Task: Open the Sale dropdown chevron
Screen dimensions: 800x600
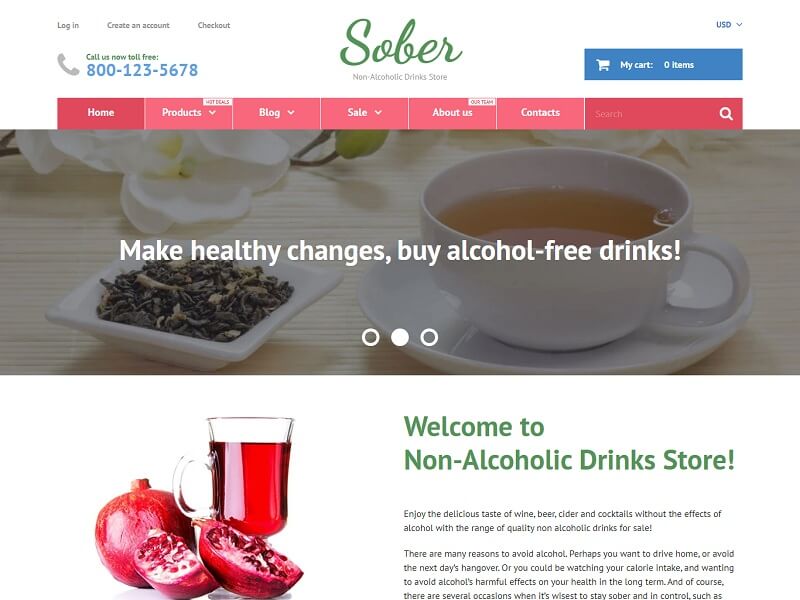Action: pos(378,113)
